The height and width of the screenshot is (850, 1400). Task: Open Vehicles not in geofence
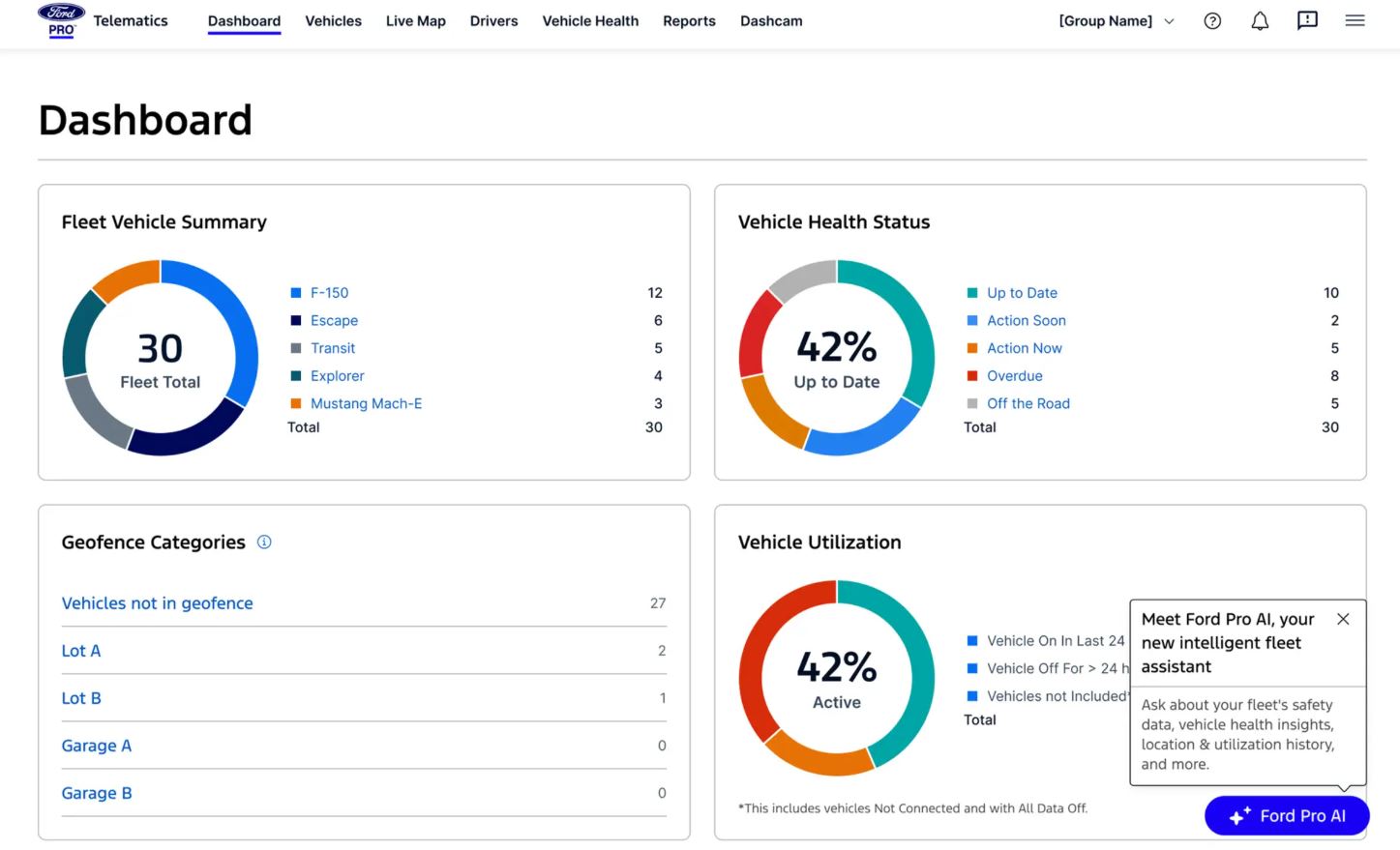tap(157, 603)
